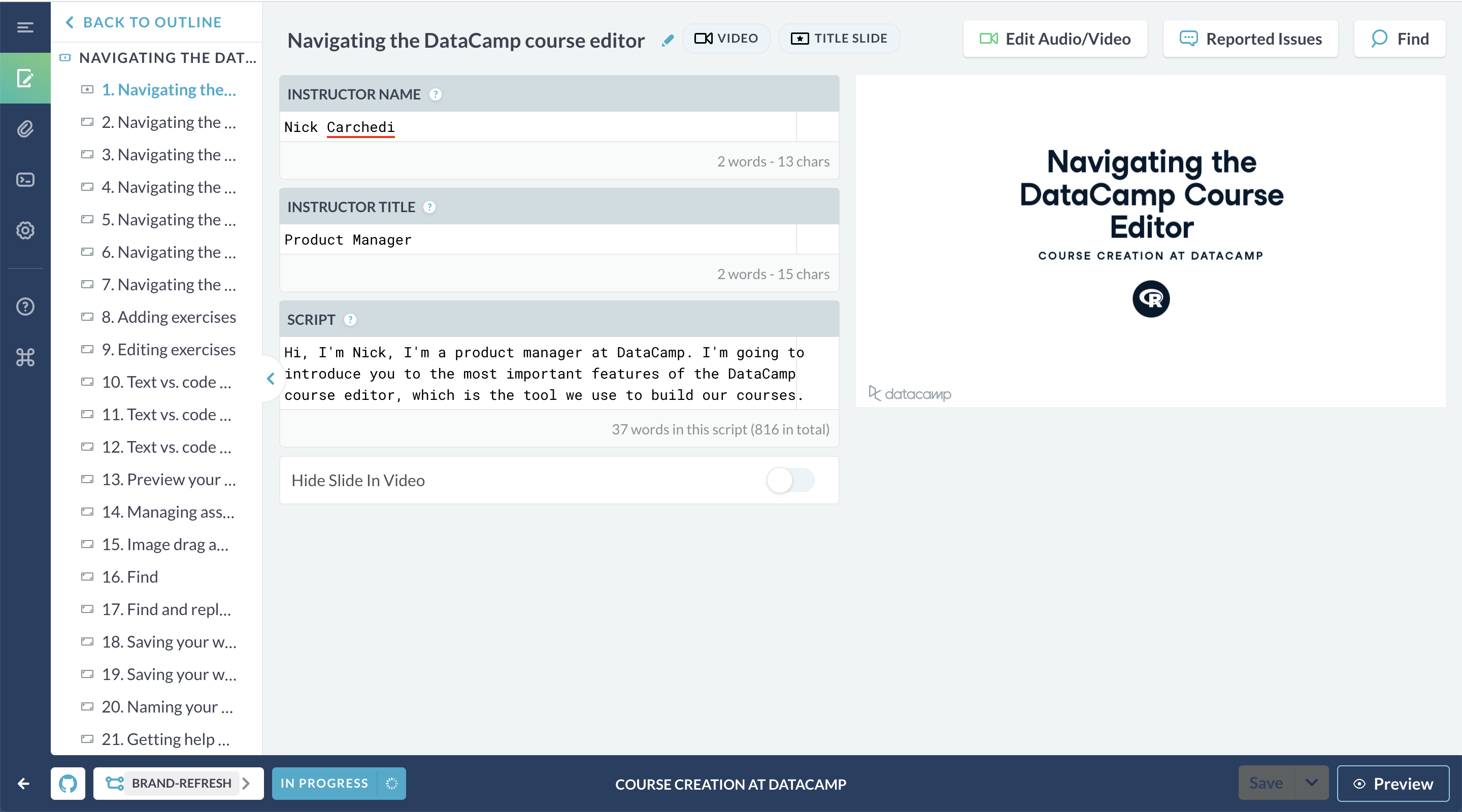Select slide 4. Navigating the ...

pyautogui.click(x=169, y=187)
